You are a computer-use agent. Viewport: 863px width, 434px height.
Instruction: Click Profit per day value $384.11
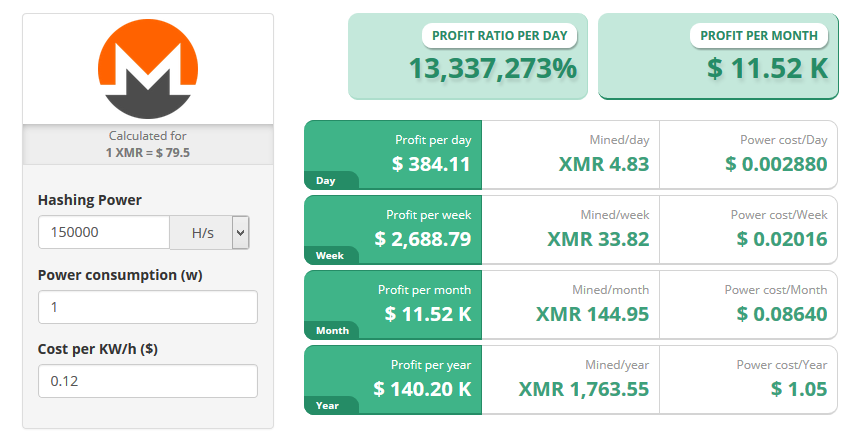421,164
